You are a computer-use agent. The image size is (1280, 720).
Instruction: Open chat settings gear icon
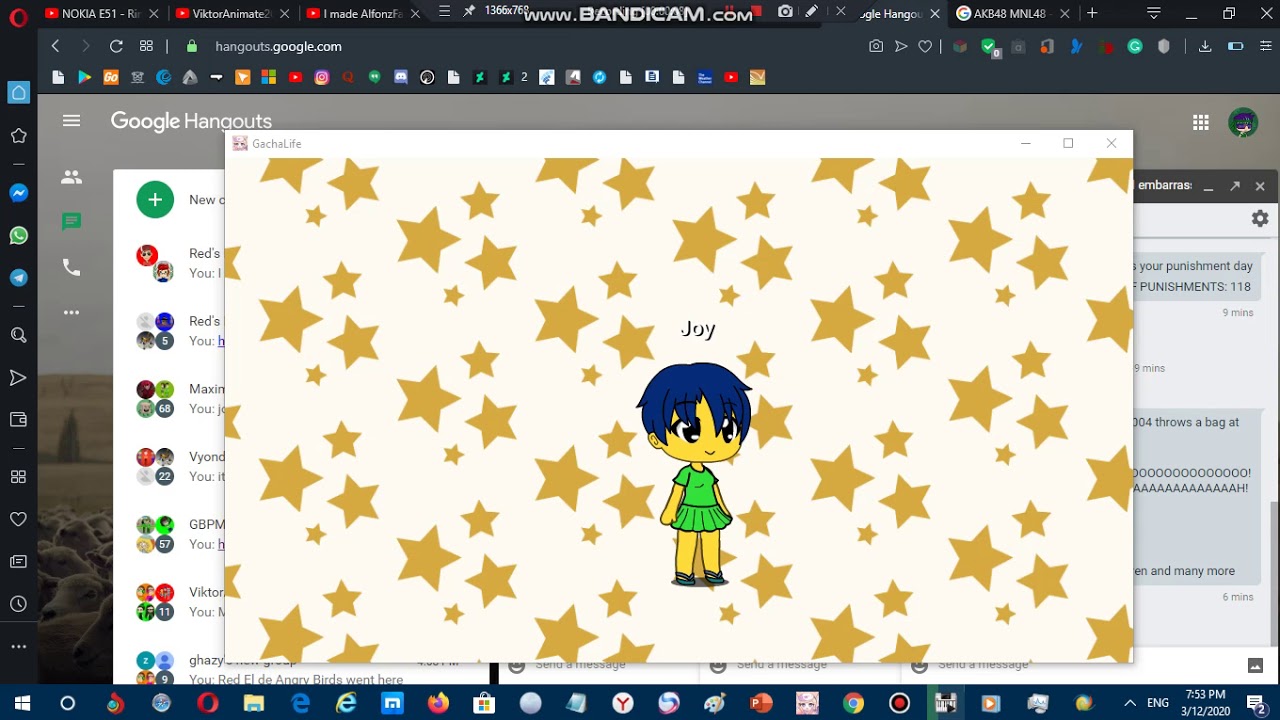(1260, 218)
